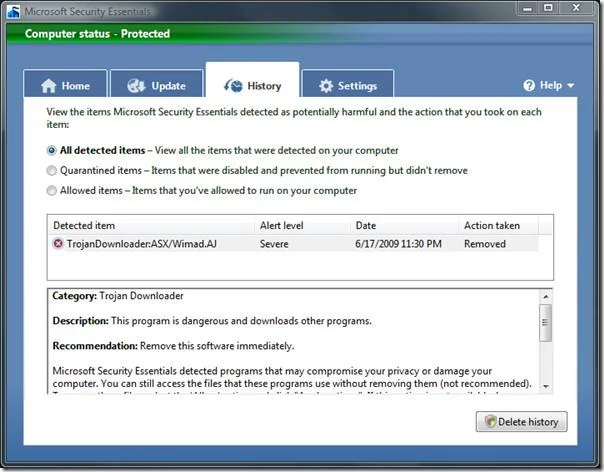Sort by Action taken column header

[498, 225]
